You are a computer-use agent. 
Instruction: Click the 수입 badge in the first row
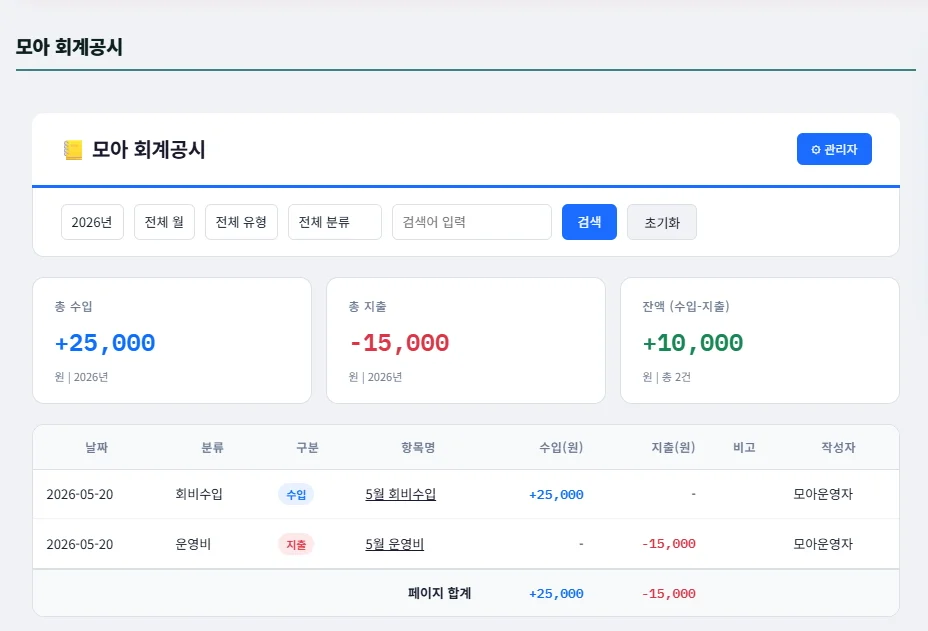(296, 494)
